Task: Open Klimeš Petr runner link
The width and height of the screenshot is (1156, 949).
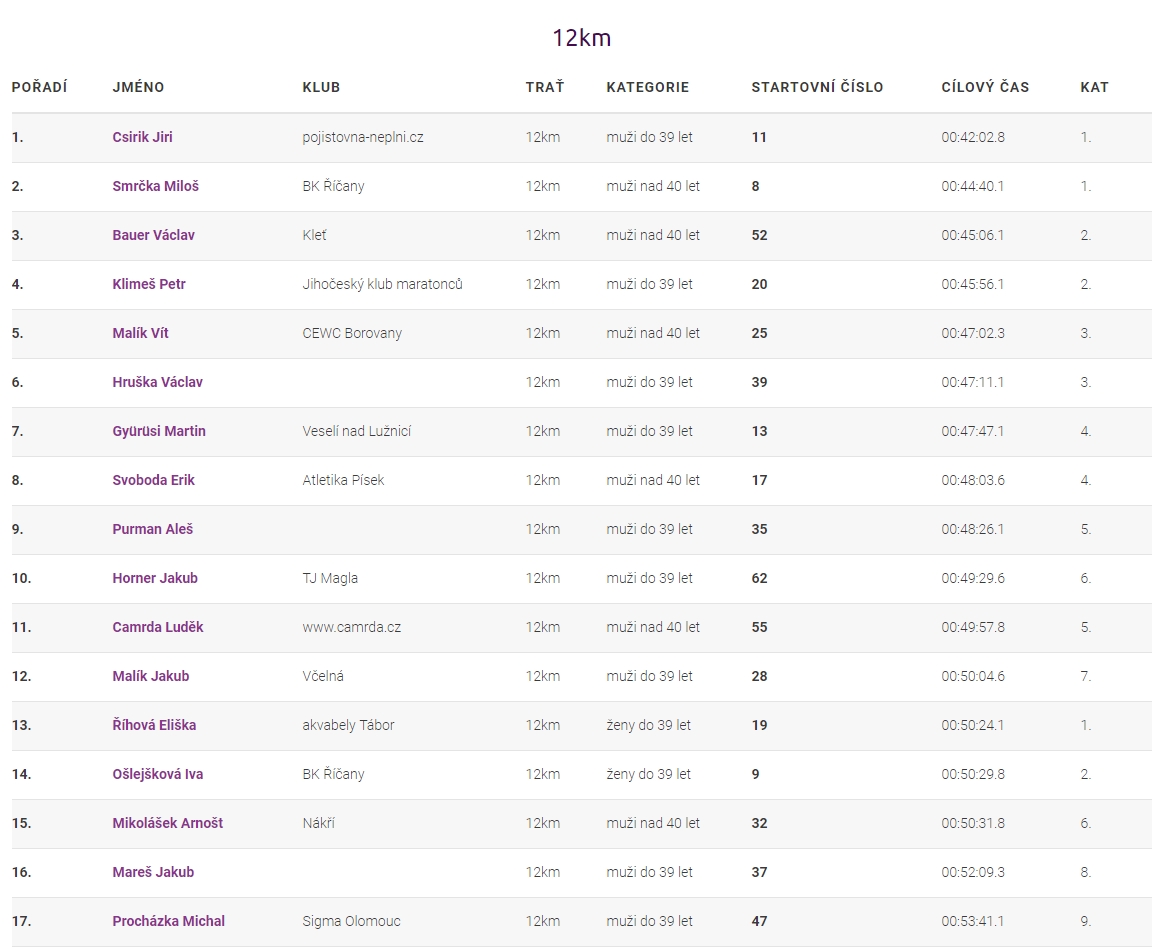Action: [x=149, y=284]
